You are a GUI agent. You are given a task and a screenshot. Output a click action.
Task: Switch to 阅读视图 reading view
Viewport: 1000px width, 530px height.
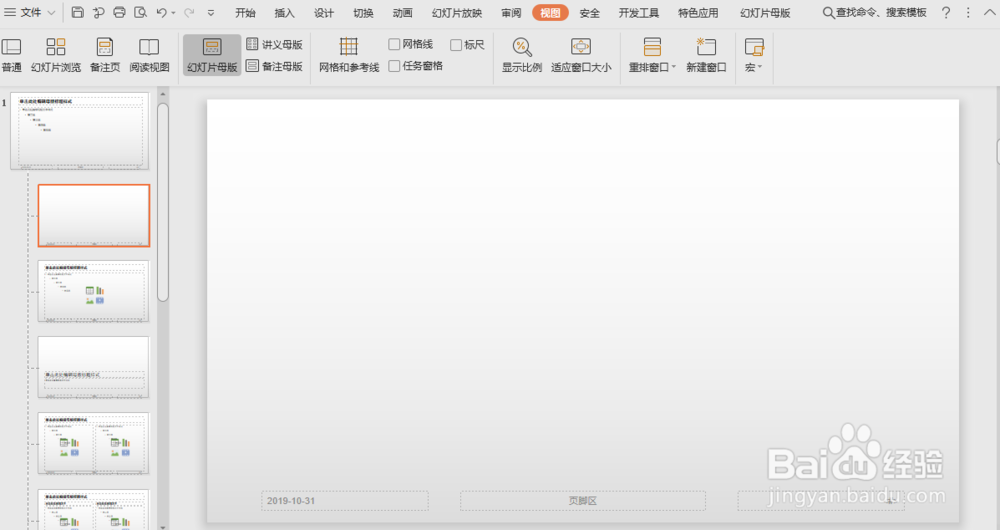(x=149, y=55)
